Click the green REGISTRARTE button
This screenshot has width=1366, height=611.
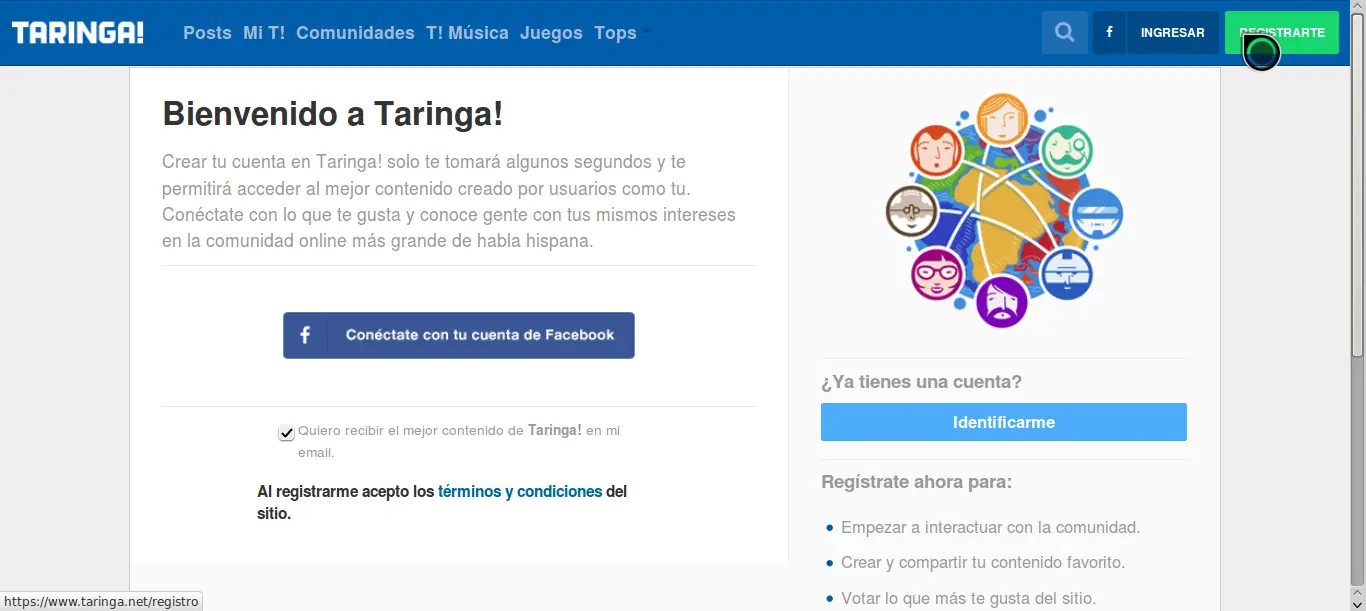(x=1282, y=33)
